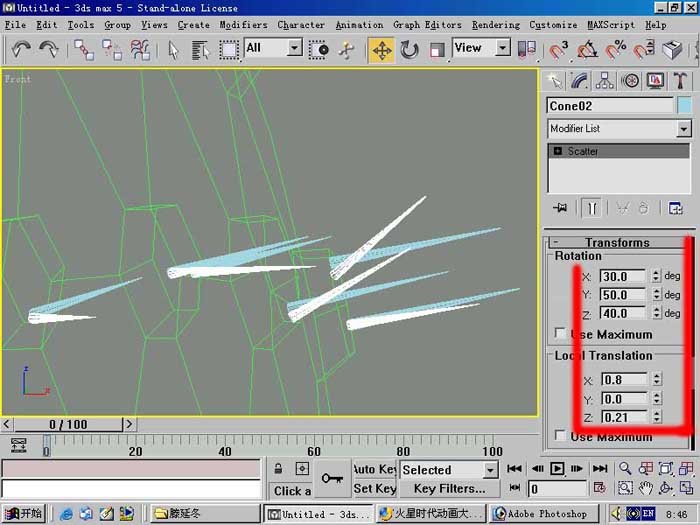Image resolution: width=700 pixels, height=525 pixels.
Task: Select the Select and Link tool
Action: coord(83,49)
